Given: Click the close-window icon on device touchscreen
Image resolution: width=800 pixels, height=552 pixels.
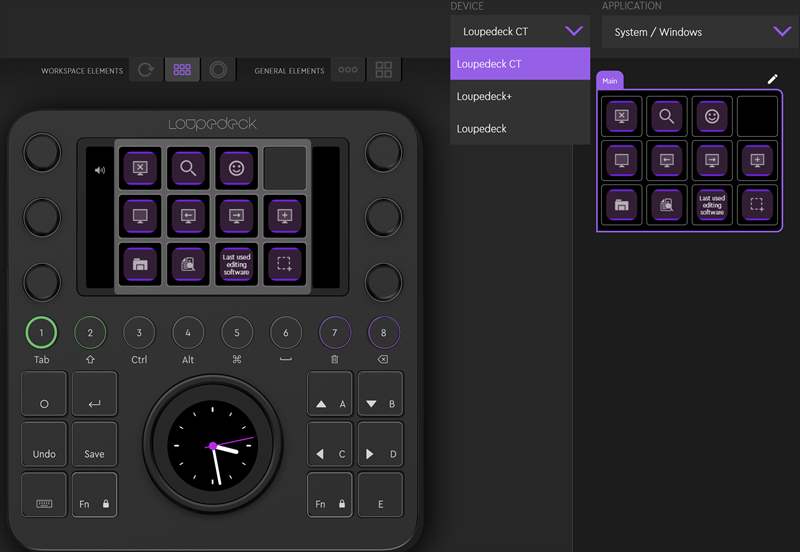Looking at the screenshot, I should tap(140, 168).
